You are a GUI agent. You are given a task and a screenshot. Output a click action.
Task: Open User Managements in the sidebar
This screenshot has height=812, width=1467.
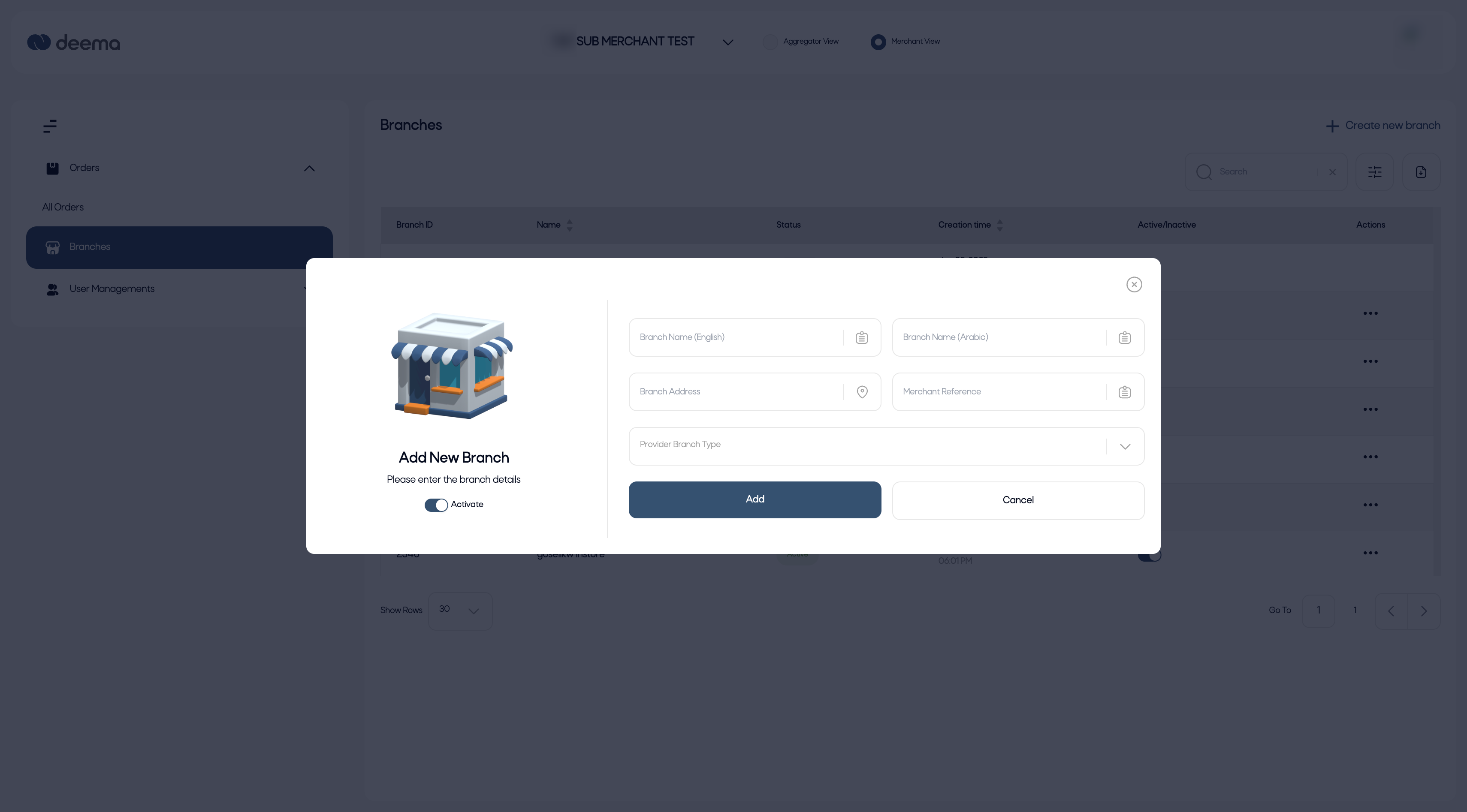(x=112, y=289)
